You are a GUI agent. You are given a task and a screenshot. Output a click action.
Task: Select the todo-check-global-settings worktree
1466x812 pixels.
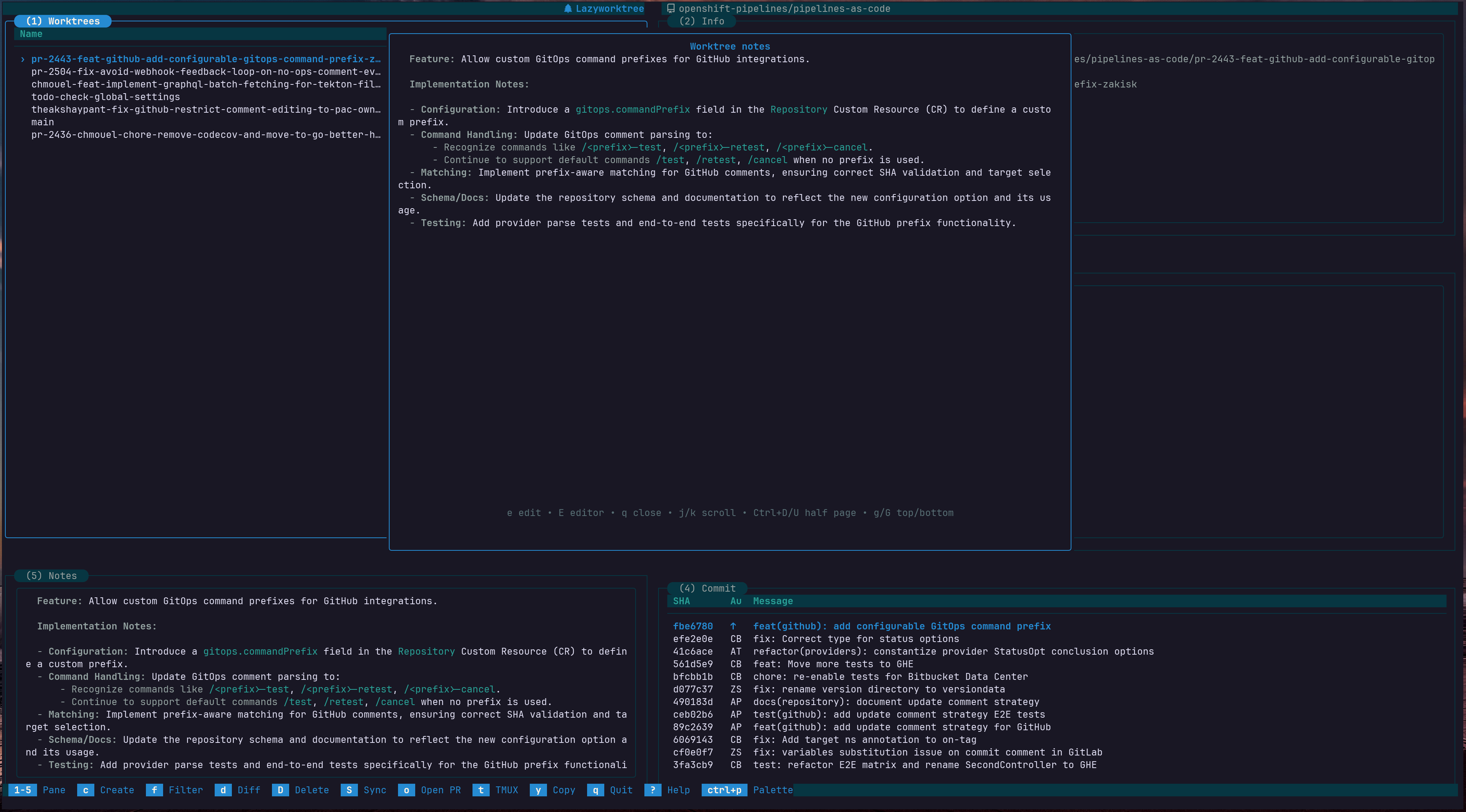[x=105, y=97]
